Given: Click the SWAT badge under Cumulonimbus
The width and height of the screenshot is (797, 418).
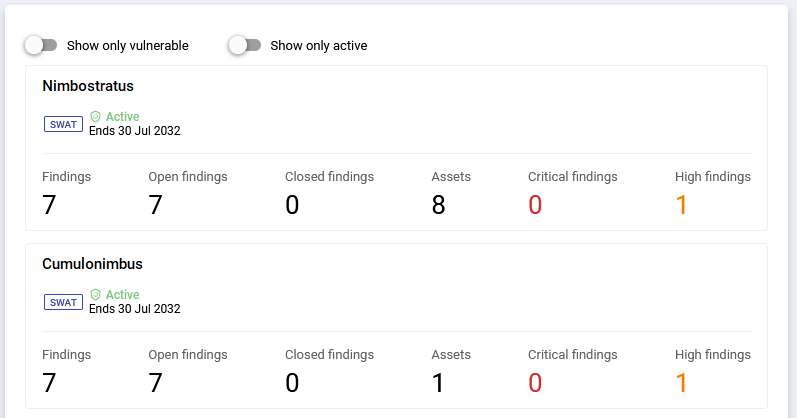Looking at the screenshot, I should pyautogui.click(x=63, y=302).
